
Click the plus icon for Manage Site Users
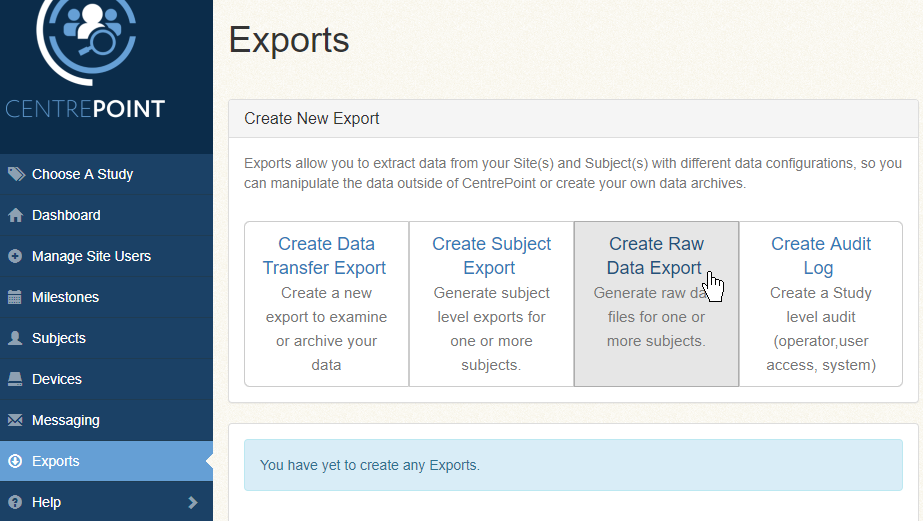coord(15,256)
